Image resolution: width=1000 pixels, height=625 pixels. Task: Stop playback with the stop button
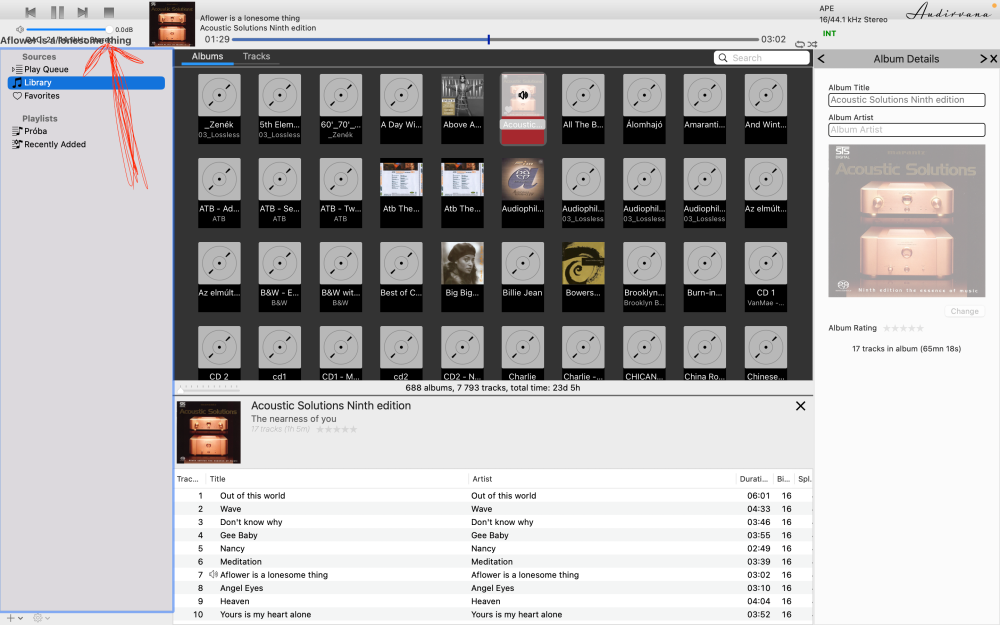[109, 12]
